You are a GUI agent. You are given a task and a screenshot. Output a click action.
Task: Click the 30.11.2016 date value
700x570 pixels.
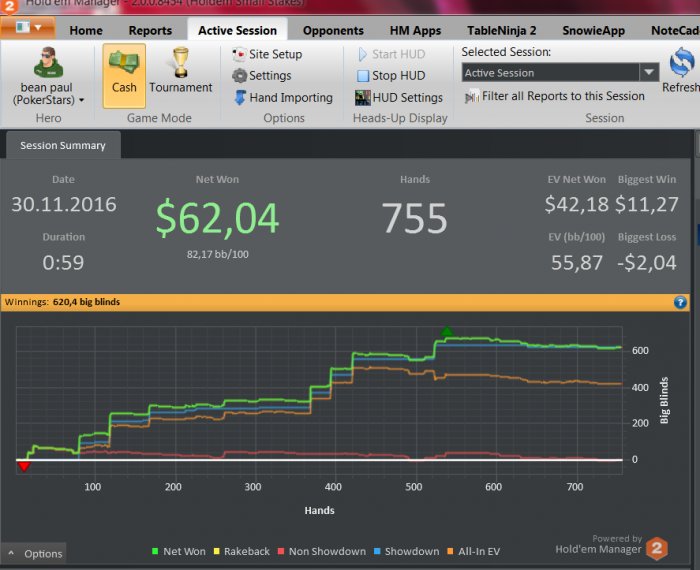(64, 204)
